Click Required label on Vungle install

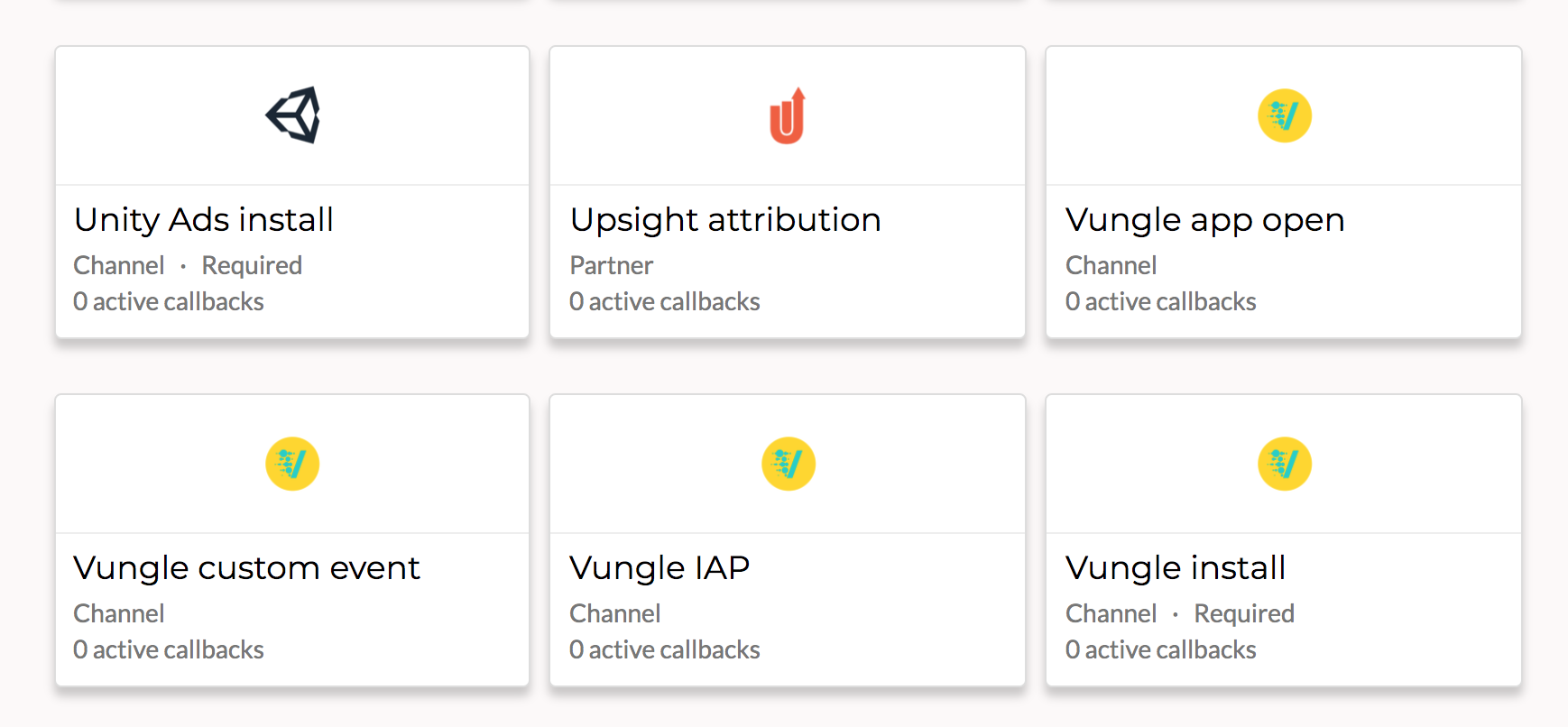tap(1244, 613)
